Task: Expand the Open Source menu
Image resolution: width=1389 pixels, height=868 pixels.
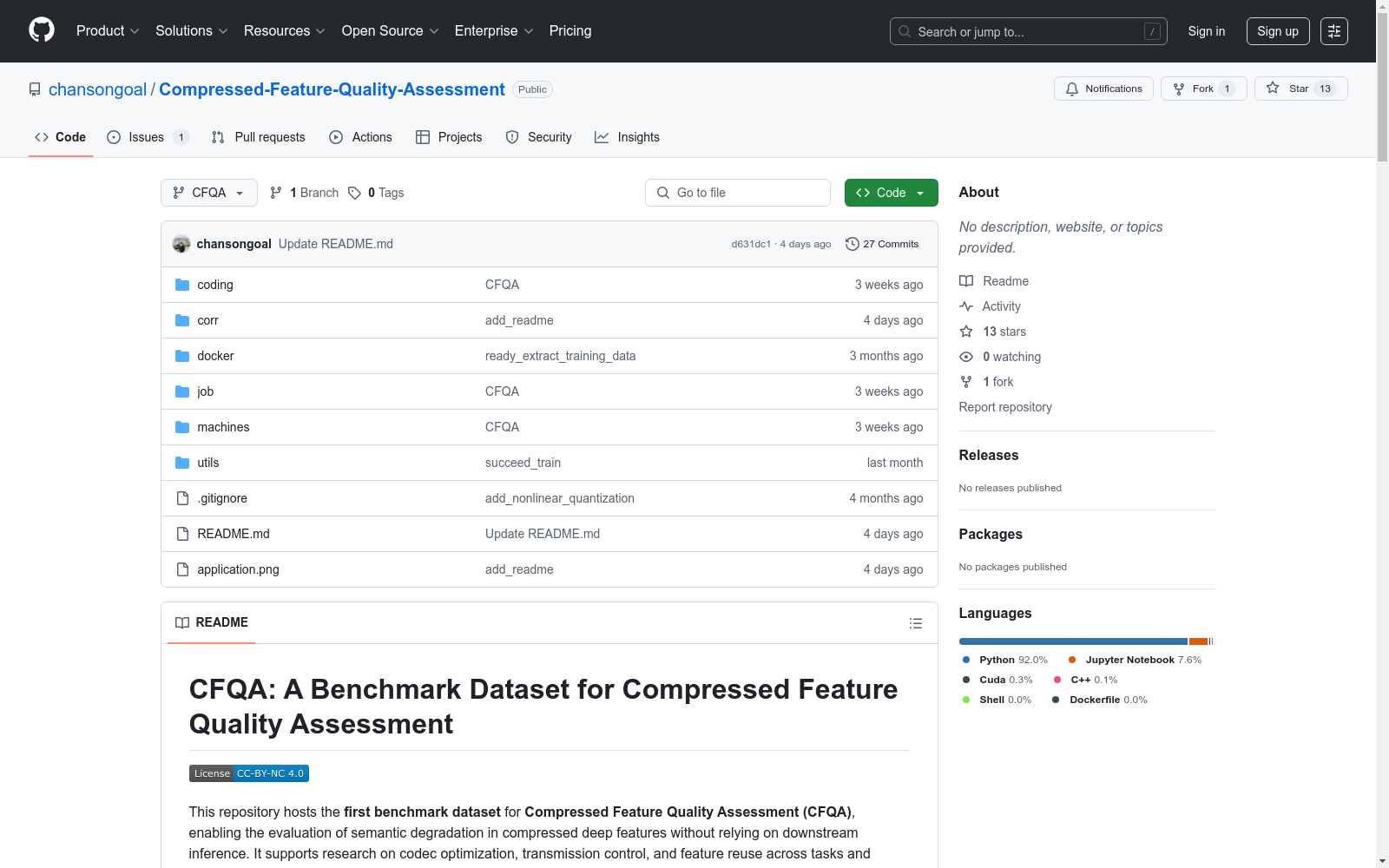Action: (x=391, y=31)
